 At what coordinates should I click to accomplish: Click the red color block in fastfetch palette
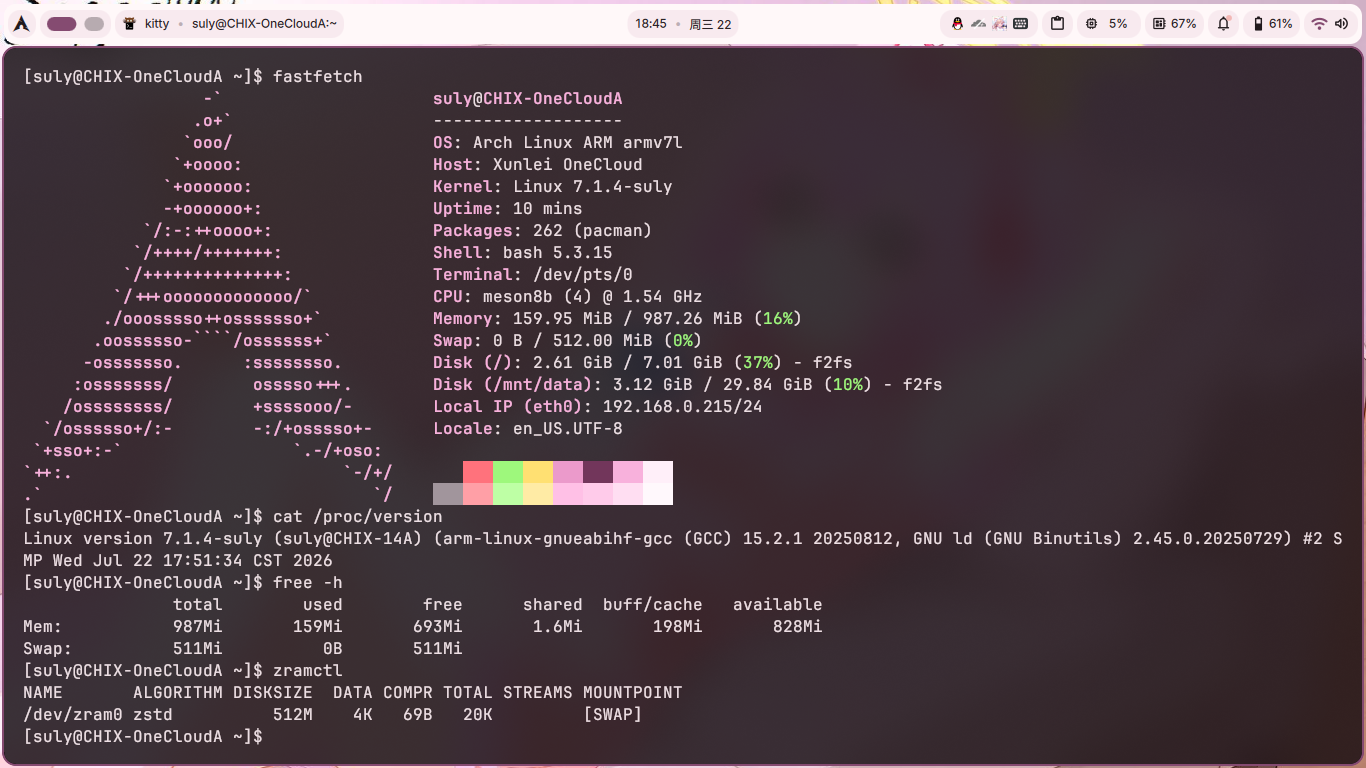pos(478,472)
